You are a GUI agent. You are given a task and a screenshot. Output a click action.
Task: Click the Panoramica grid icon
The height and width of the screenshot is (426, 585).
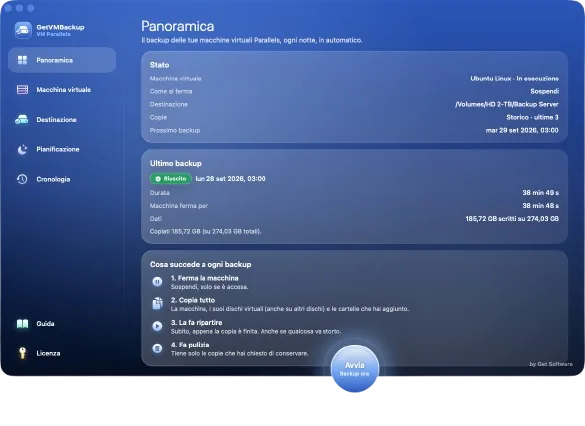click(x=22, y=60)
